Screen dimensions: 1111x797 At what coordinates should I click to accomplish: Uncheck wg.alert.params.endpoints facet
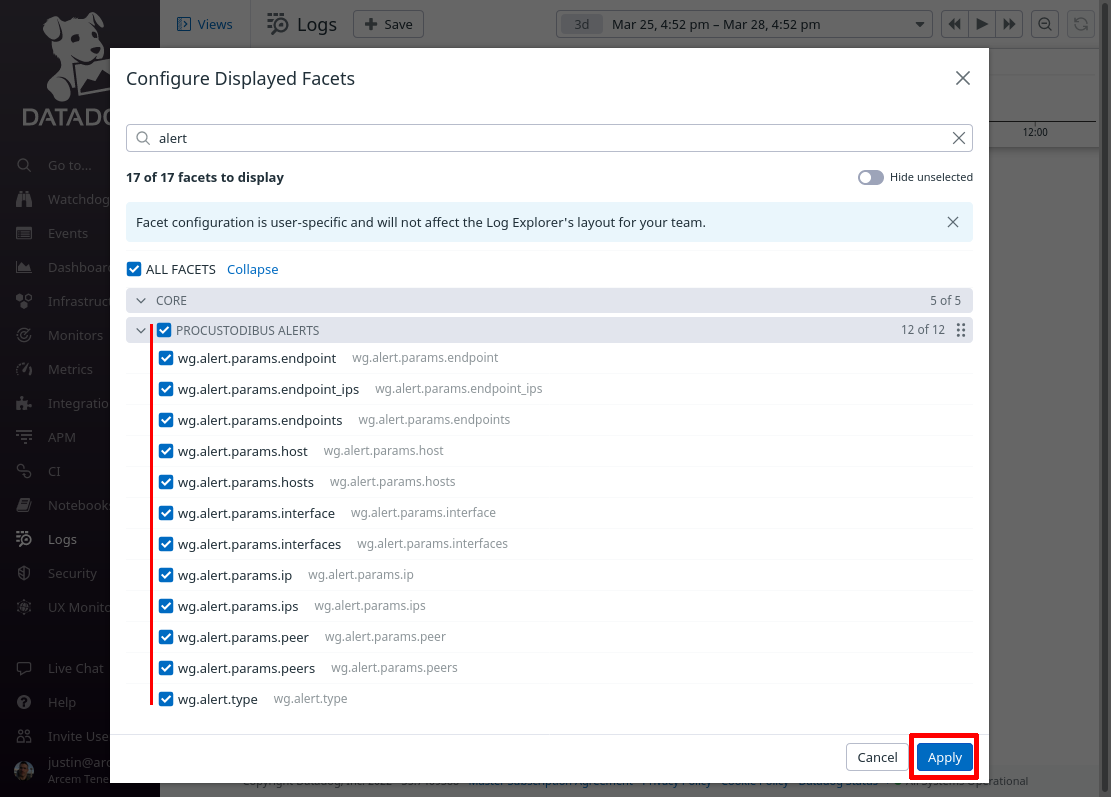(x=166, y=420)
